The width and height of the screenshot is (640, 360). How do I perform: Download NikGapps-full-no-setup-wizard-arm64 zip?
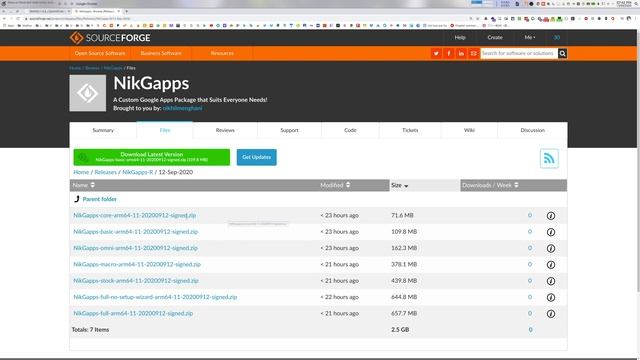pyautogui.click(x=155, y=297)
